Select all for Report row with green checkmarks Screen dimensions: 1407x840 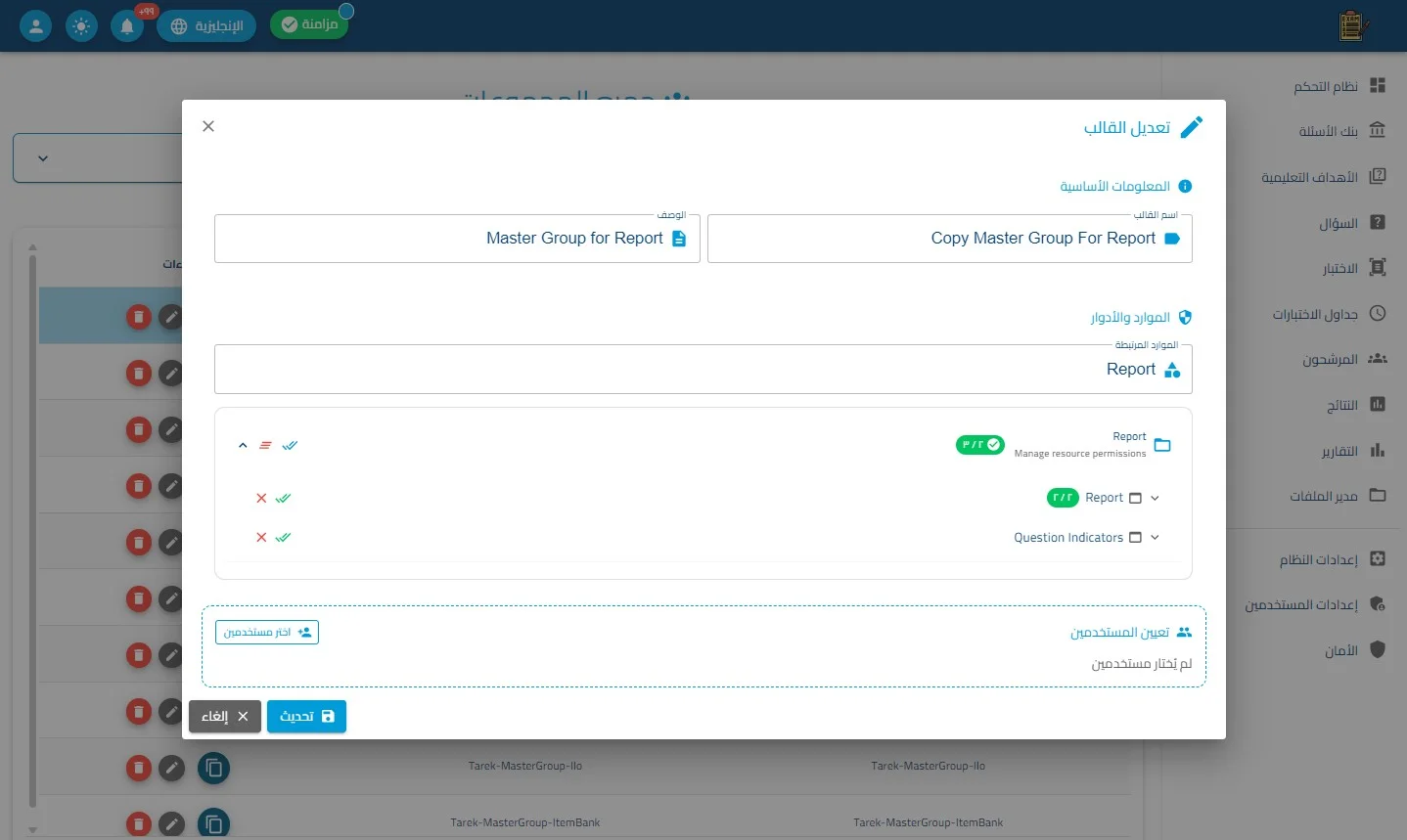point(284,498)
